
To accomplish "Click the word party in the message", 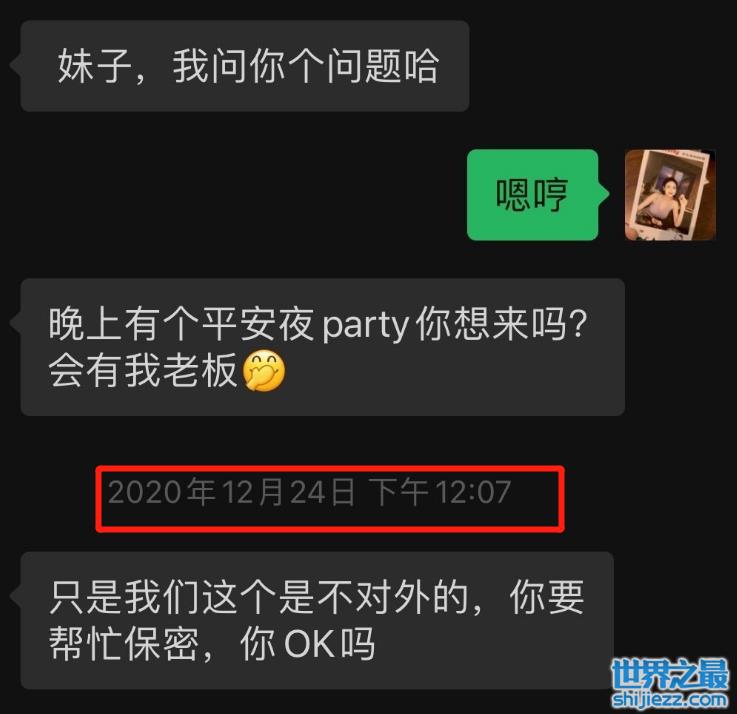I will coord(365,326).
